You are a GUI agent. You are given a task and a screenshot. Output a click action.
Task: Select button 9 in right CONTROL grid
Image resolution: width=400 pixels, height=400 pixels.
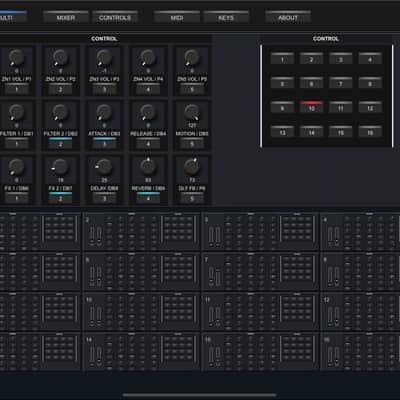tap(282, 107)
